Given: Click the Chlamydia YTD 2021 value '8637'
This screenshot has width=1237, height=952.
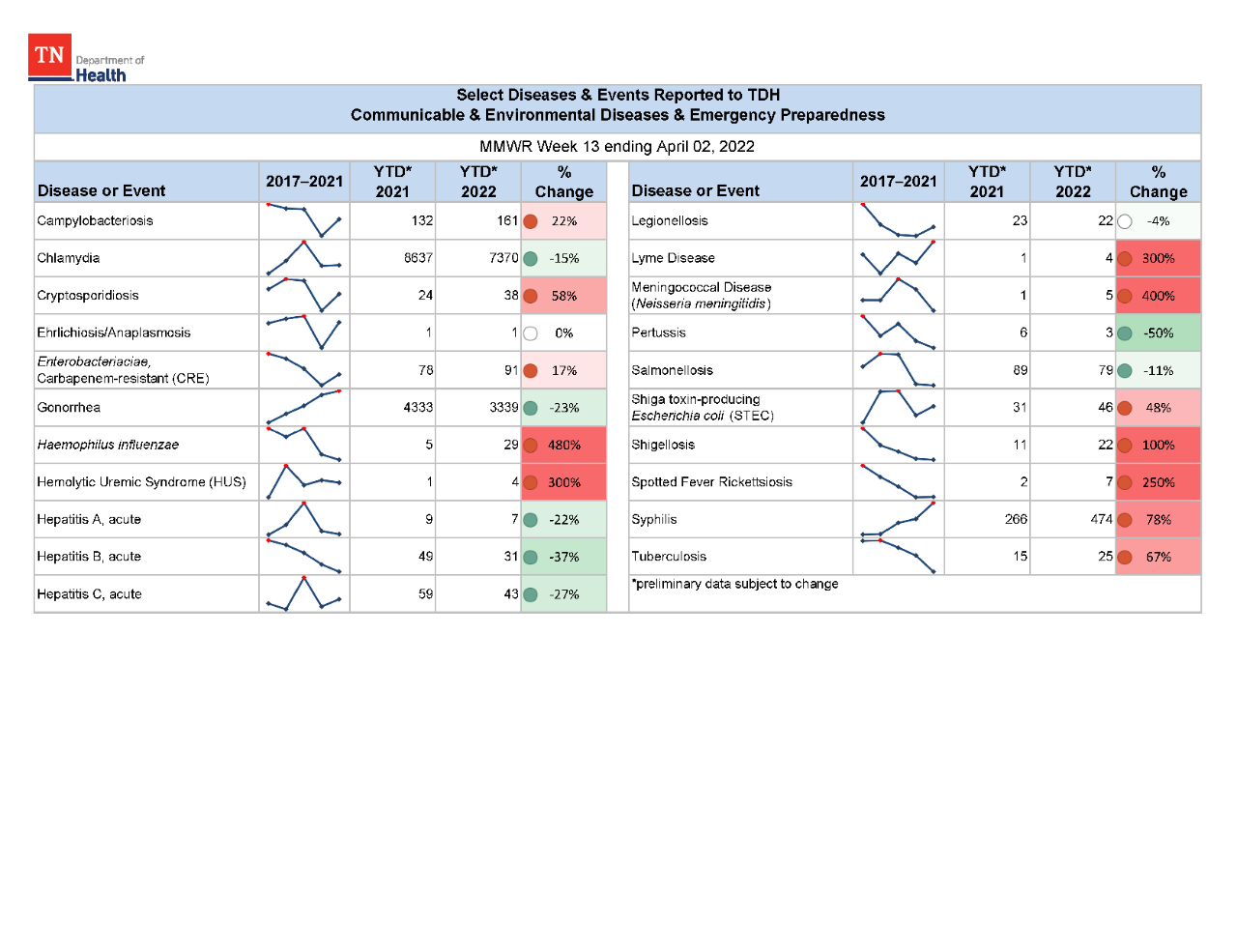Looking at the screenshot, I should (x=418, y=258).
